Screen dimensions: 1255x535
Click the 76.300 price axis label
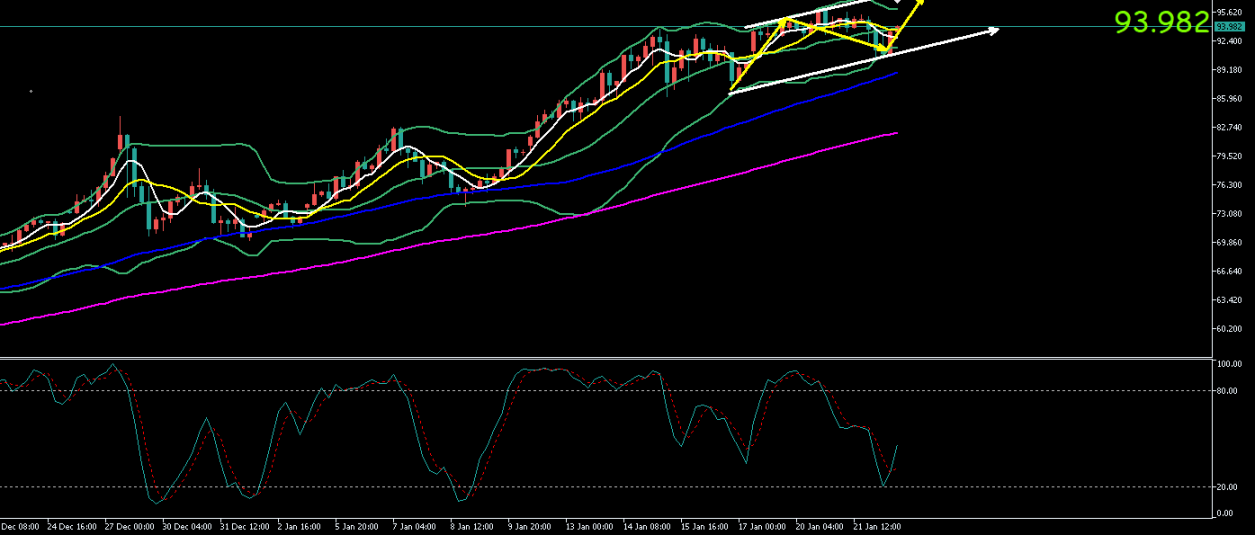tap(1231, 185)
